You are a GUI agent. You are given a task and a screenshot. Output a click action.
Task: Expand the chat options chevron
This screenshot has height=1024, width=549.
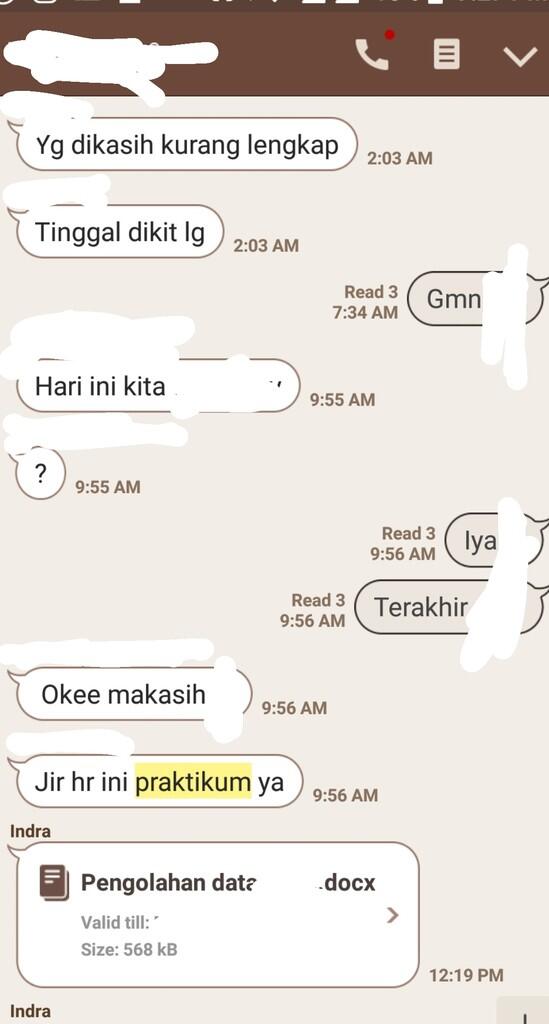point(520,56)
